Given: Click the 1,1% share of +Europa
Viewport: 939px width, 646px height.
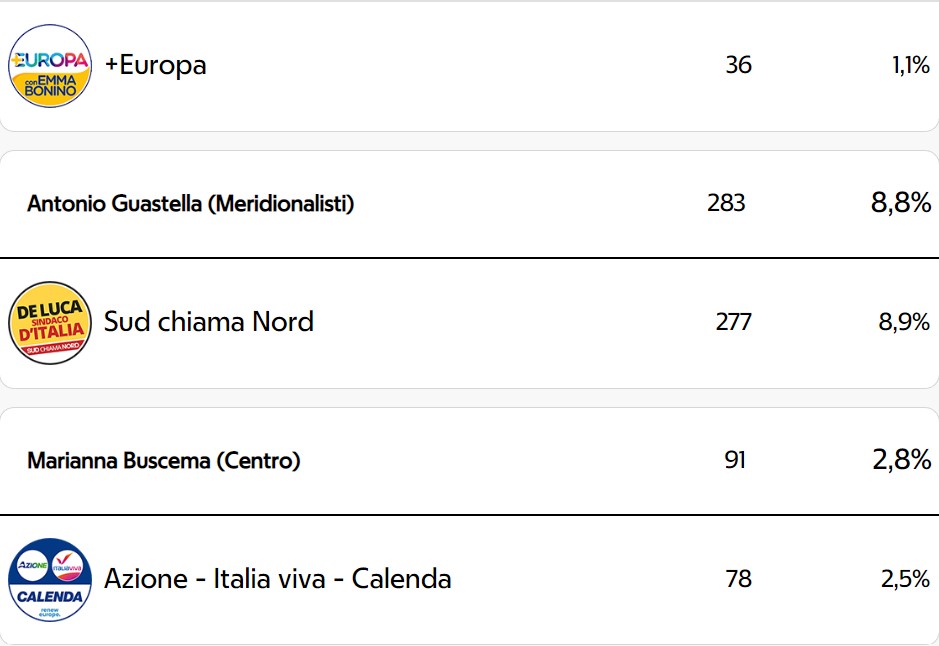Looking at the screenshot, I should 911,65.
